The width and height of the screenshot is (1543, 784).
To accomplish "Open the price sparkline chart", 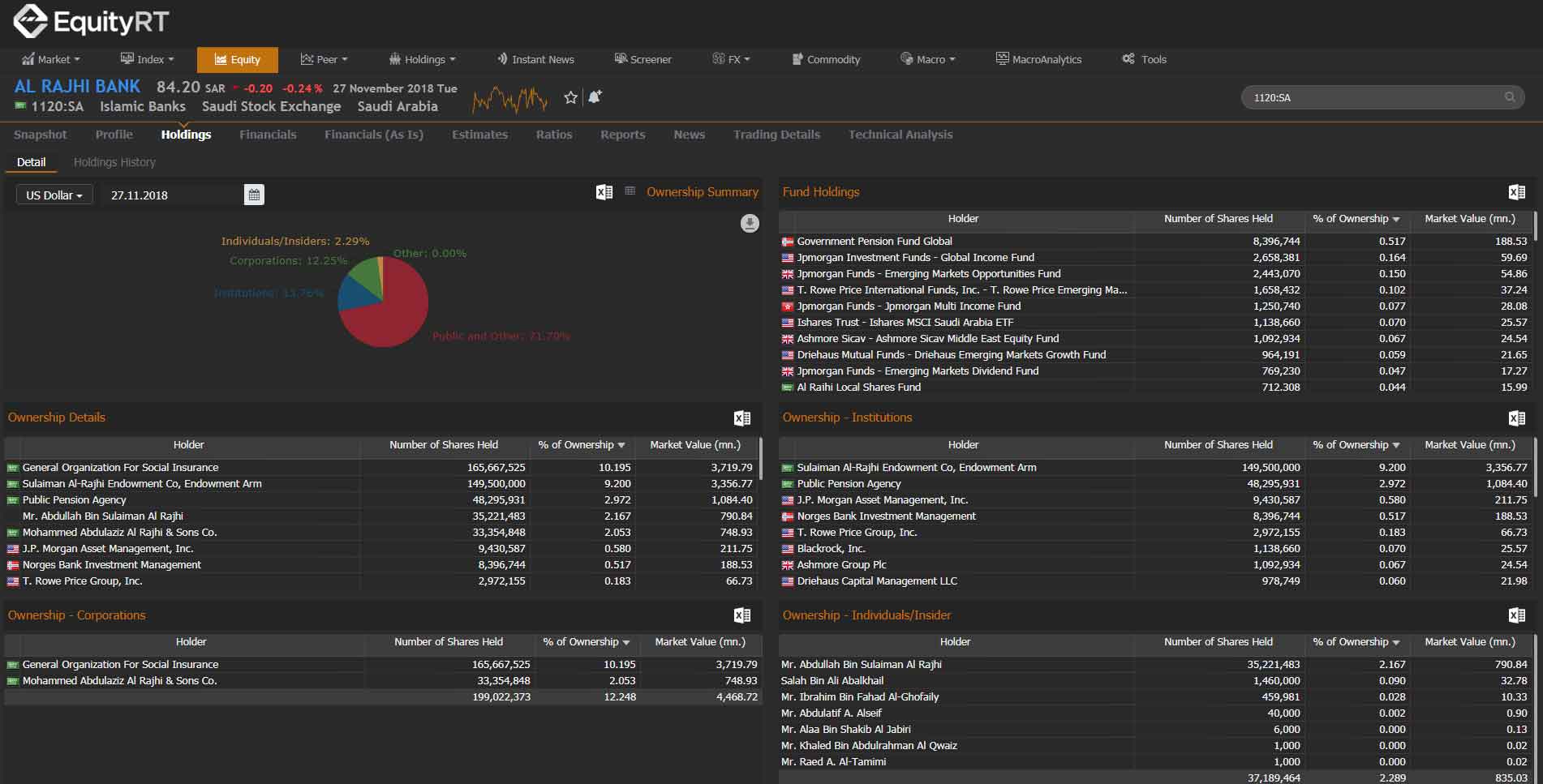I will click(x=509, y=99).
